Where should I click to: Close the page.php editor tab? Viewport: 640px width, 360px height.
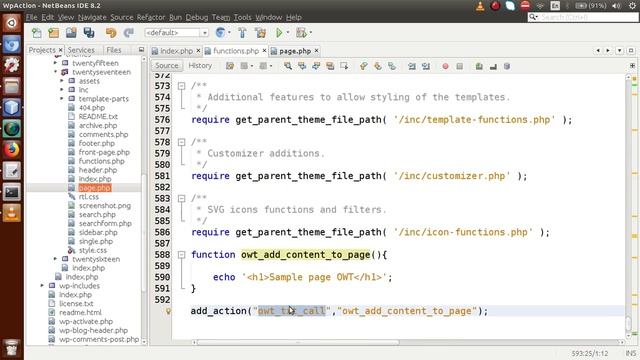pos(316,51)
